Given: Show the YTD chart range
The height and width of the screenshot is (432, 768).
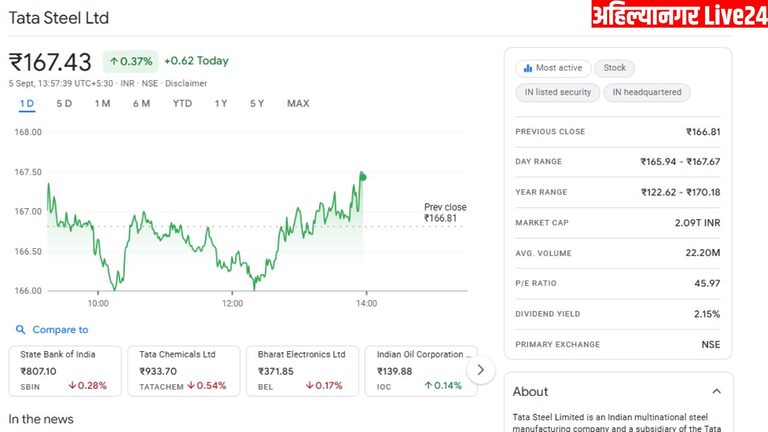Looking at the screenshot, I should click(x=182, y=104).
